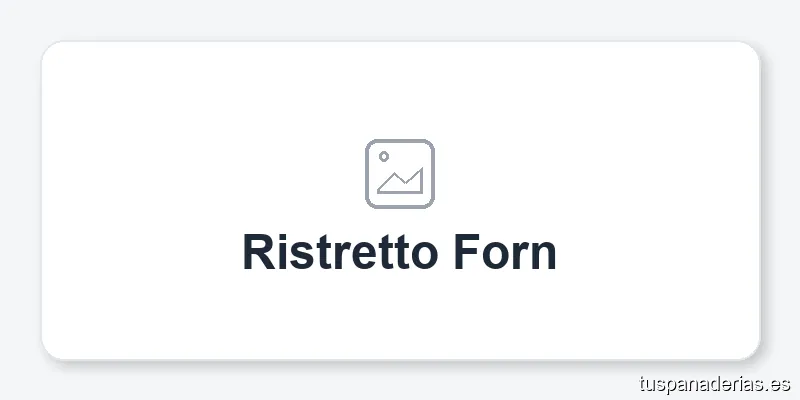Click the gray background above the card
800x400 pixels.
tap(400, 20)
